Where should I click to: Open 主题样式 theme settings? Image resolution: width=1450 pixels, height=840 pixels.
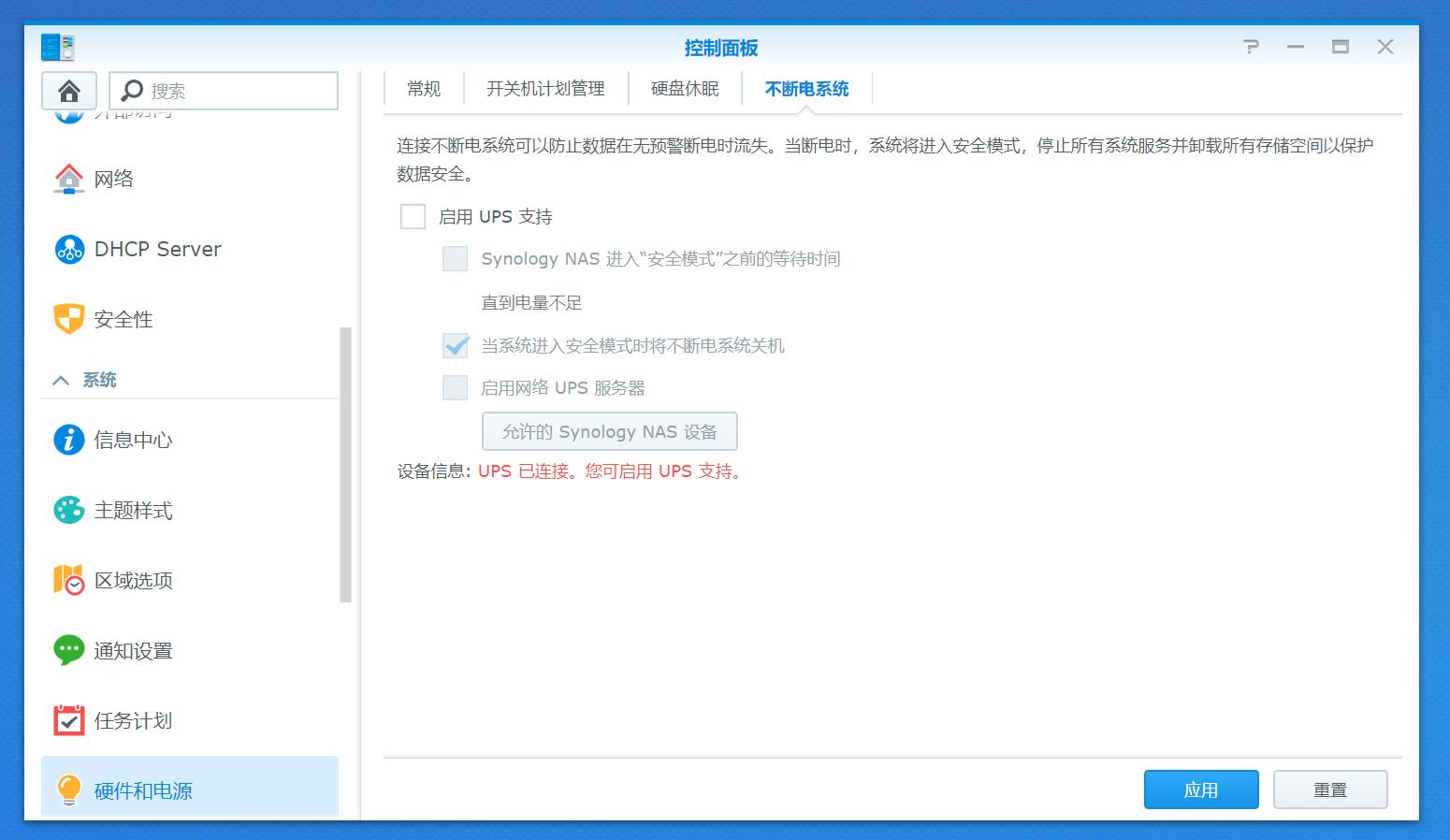pos(130,510)
